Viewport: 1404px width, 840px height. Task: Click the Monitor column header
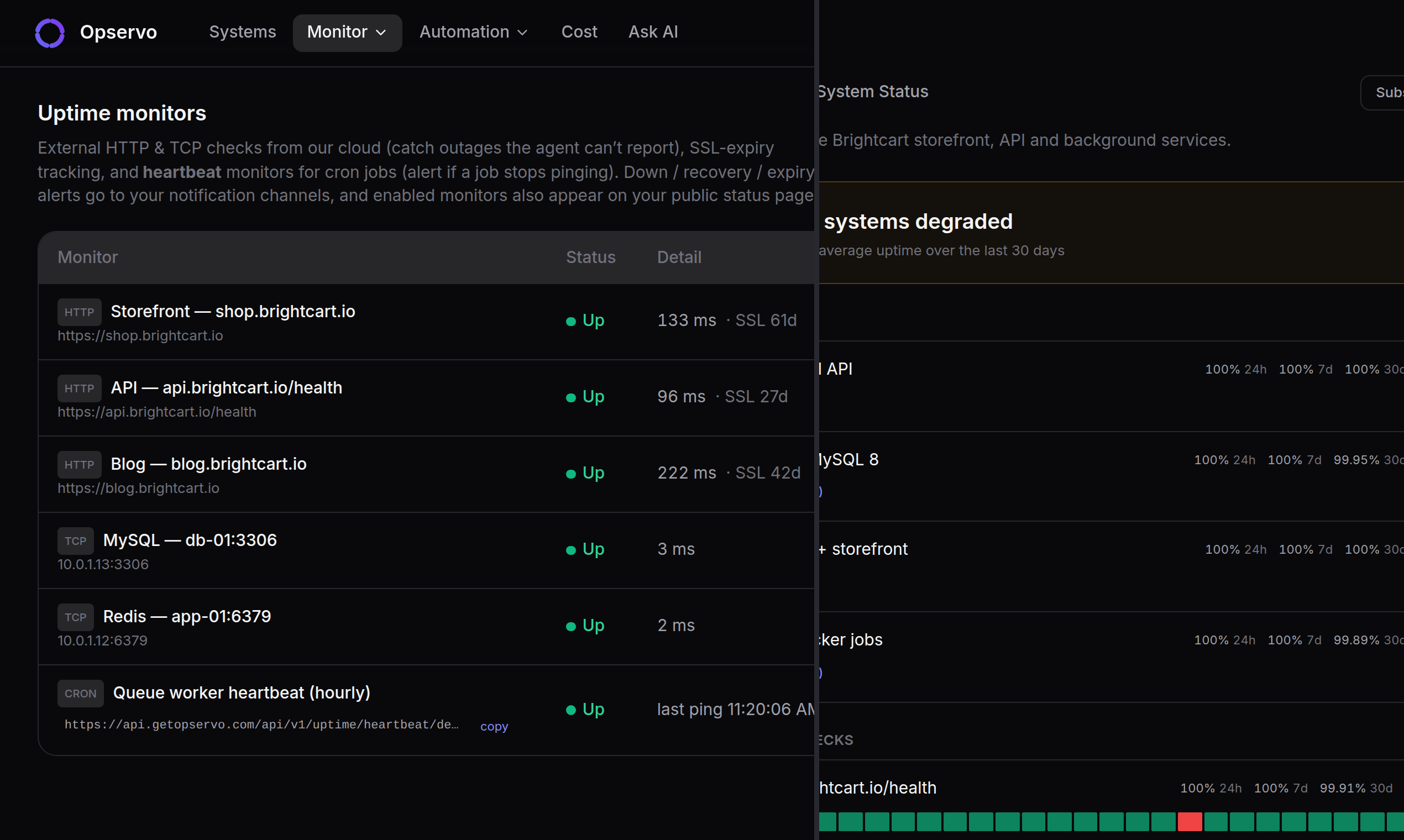(x=88, y=257)
